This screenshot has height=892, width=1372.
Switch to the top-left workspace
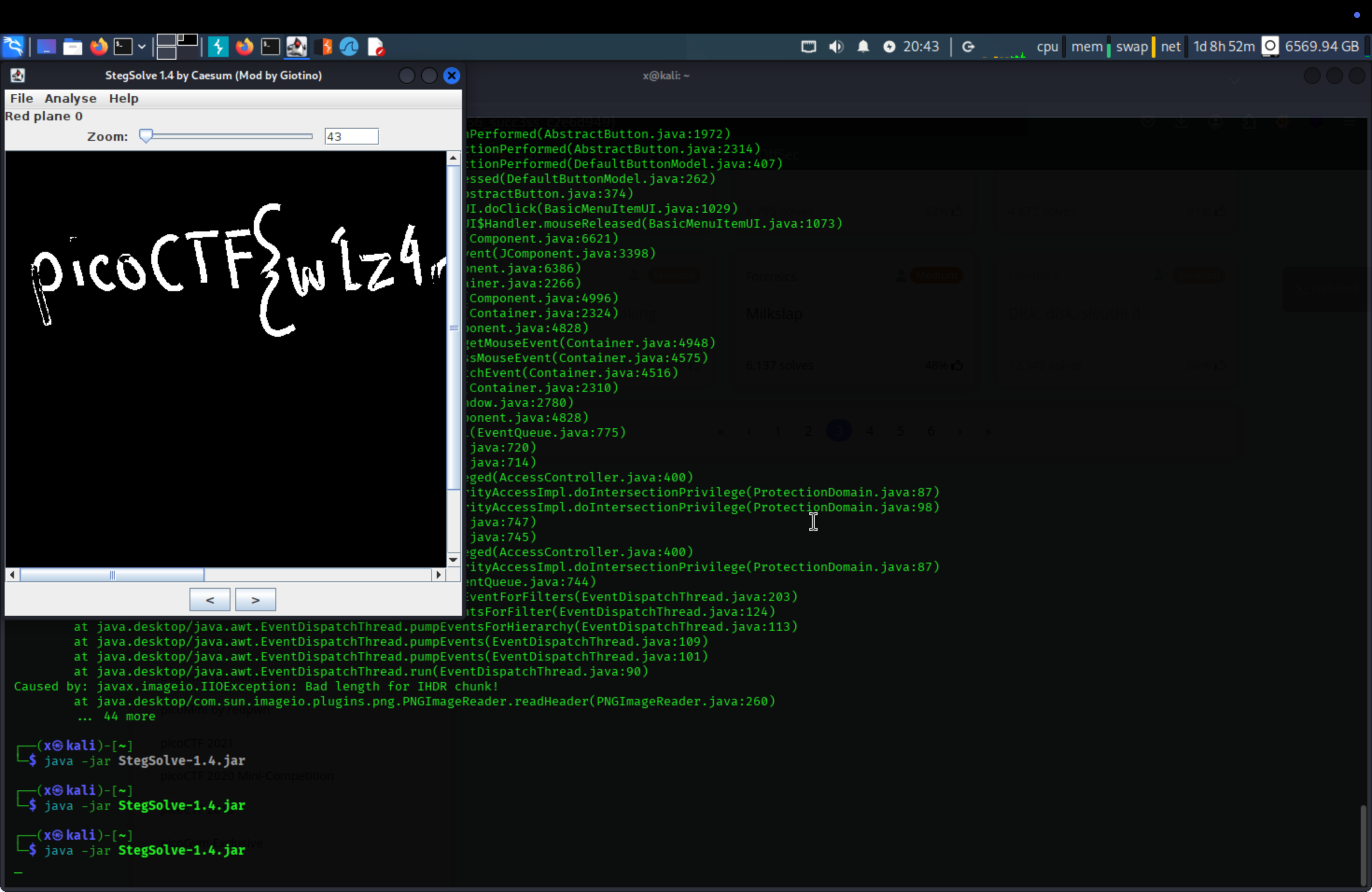click(x=166, y=40)
